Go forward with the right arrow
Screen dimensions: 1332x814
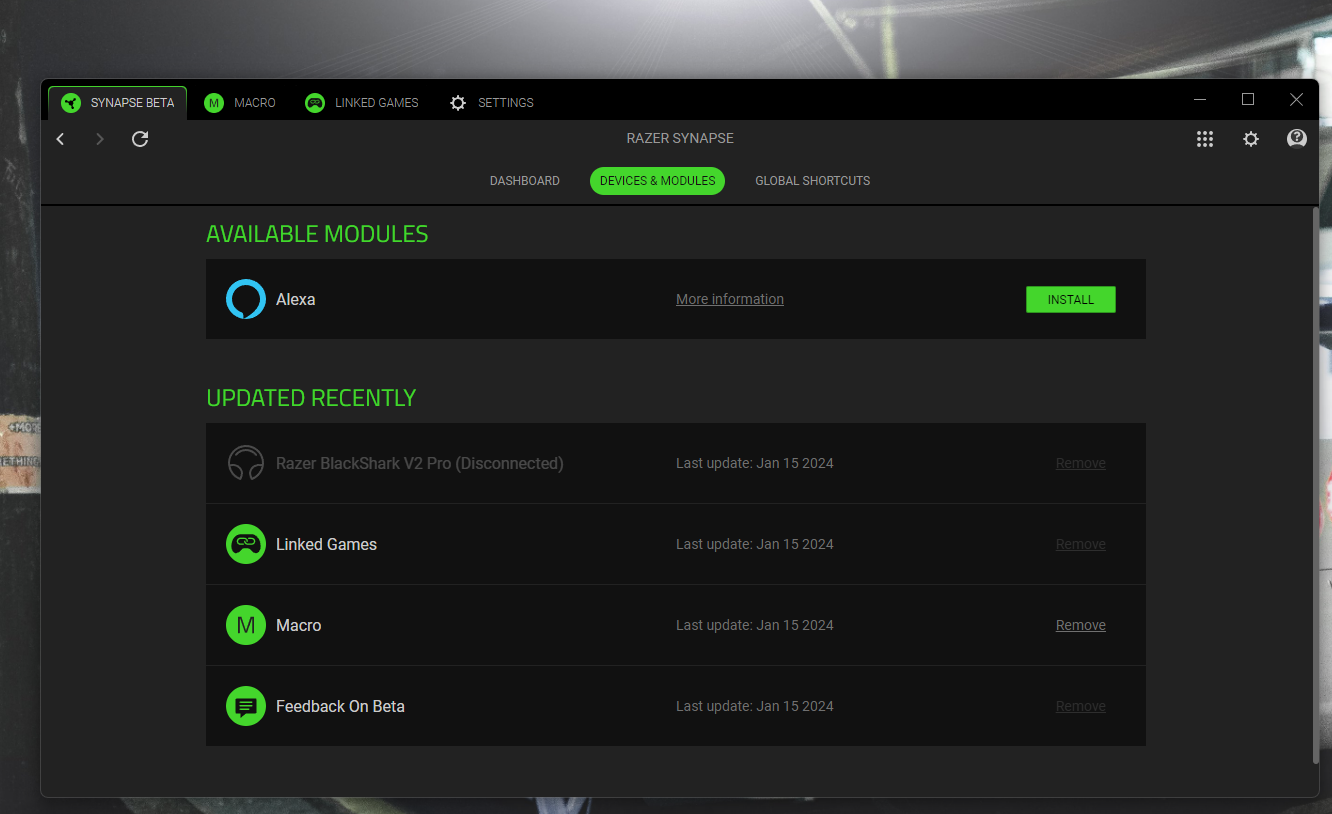click(99, 139)
